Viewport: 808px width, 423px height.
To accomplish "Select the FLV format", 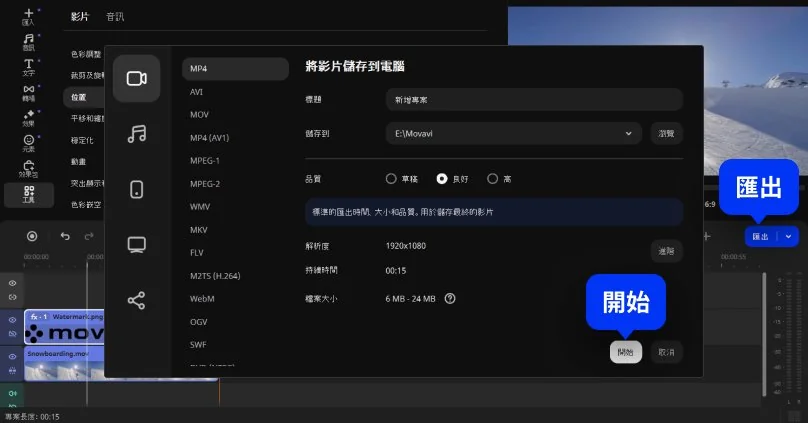I will (197, 252).
